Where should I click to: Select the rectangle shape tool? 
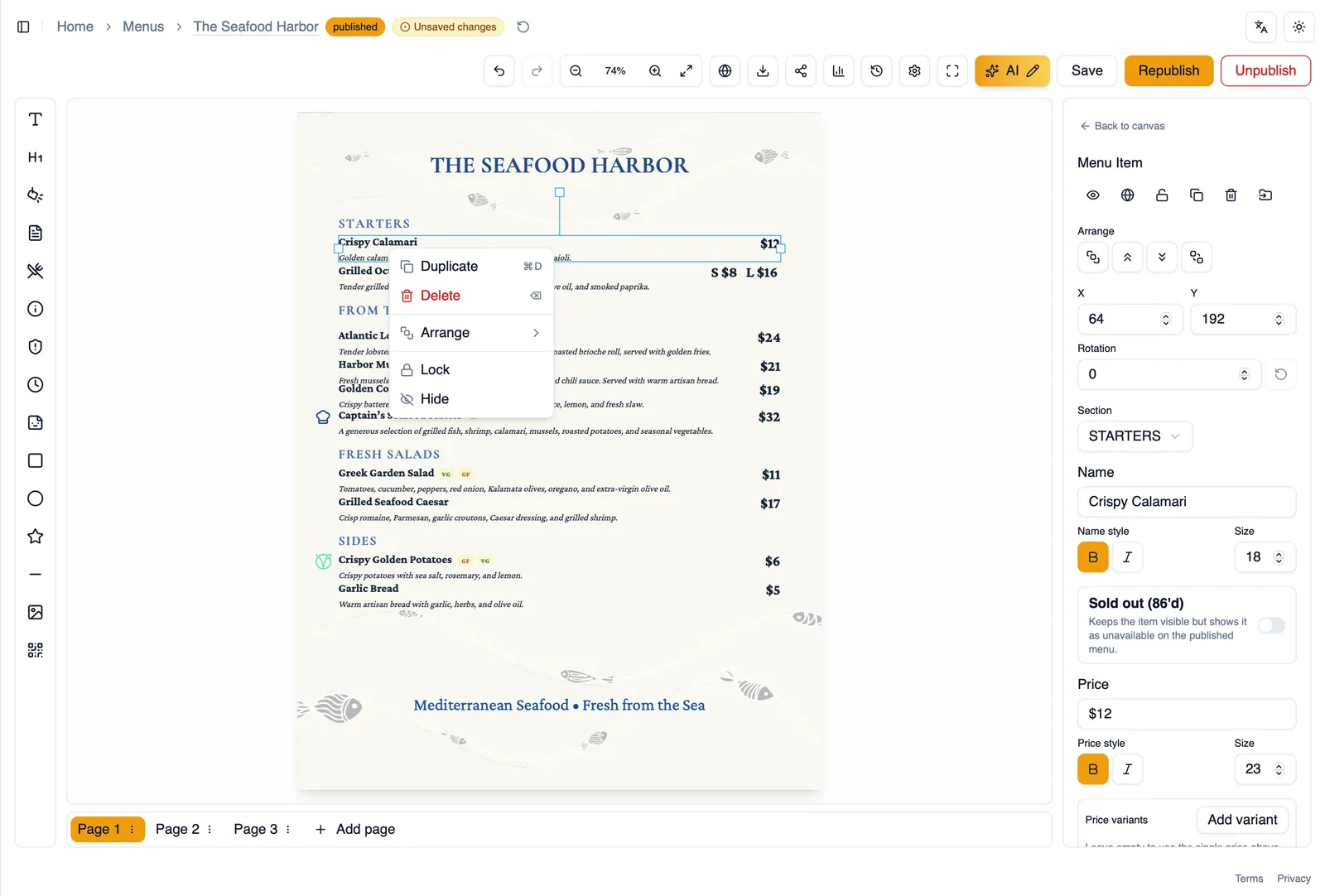click(x=35, y=460)
